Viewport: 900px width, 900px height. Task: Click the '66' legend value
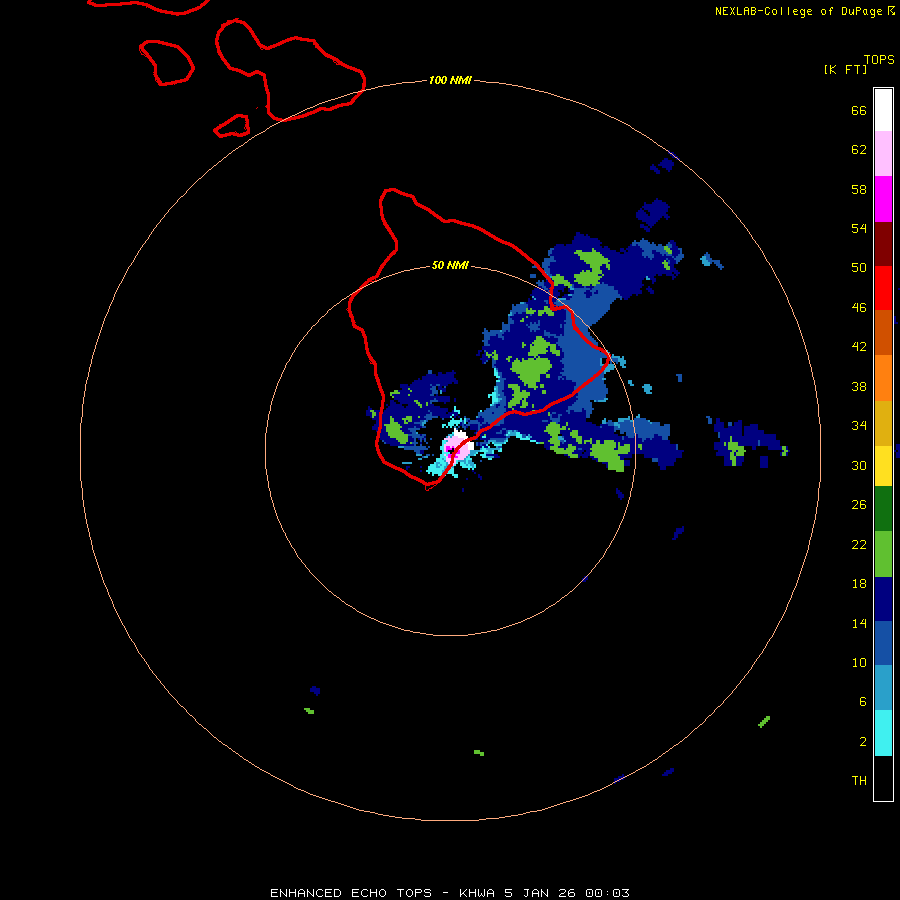859,111
